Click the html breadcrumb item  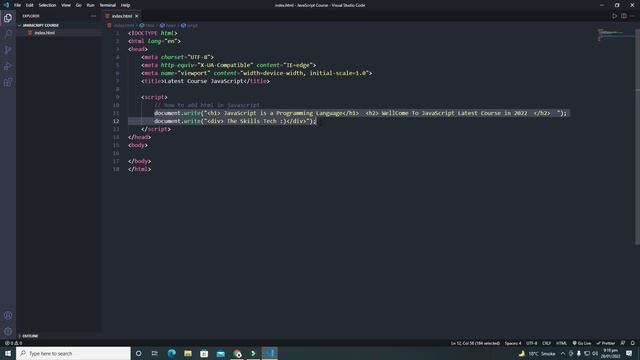coord(150,25)
